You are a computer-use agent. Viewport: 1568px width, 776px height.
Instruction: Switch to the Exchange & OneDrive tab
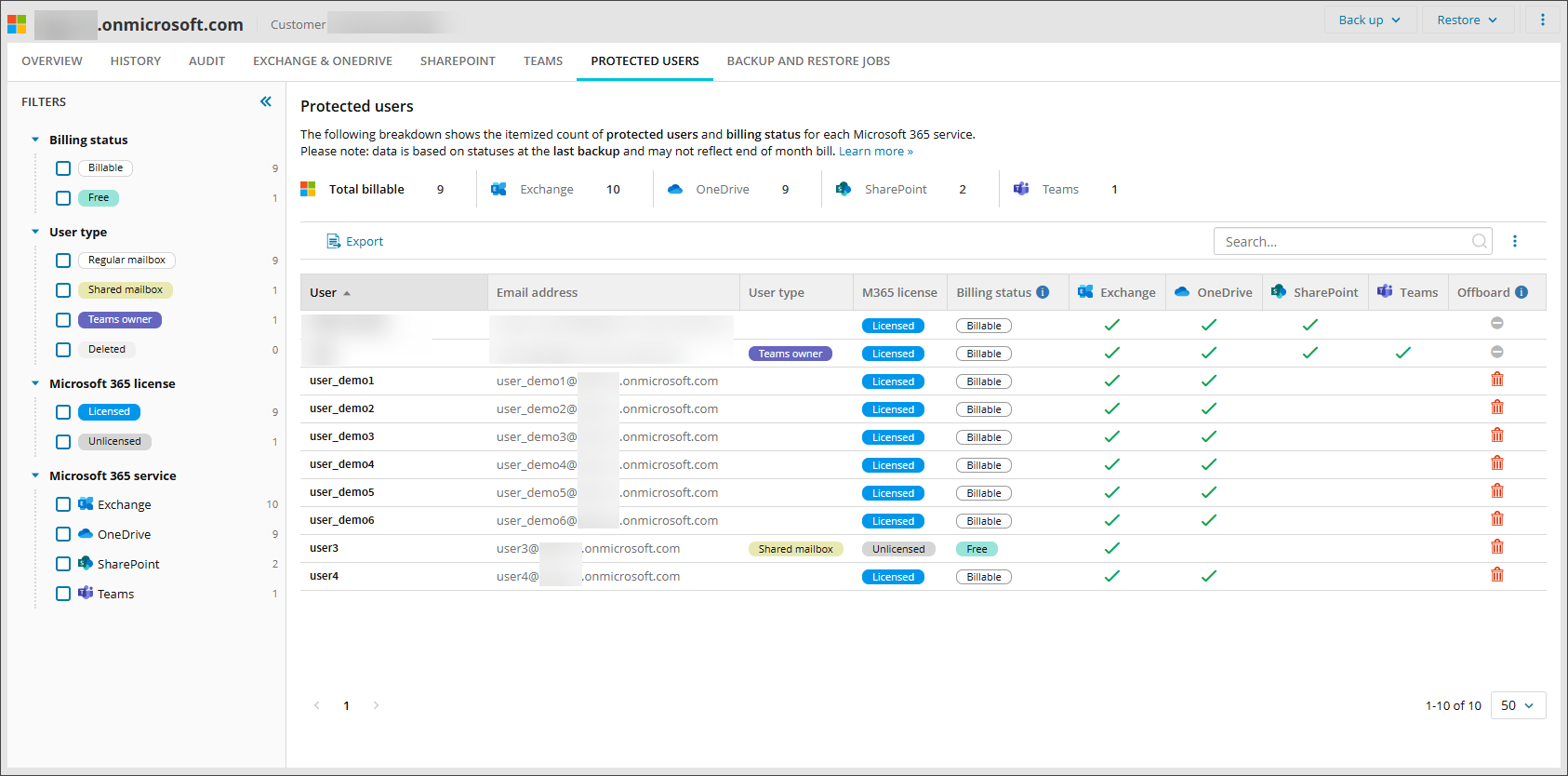point(322,61)
